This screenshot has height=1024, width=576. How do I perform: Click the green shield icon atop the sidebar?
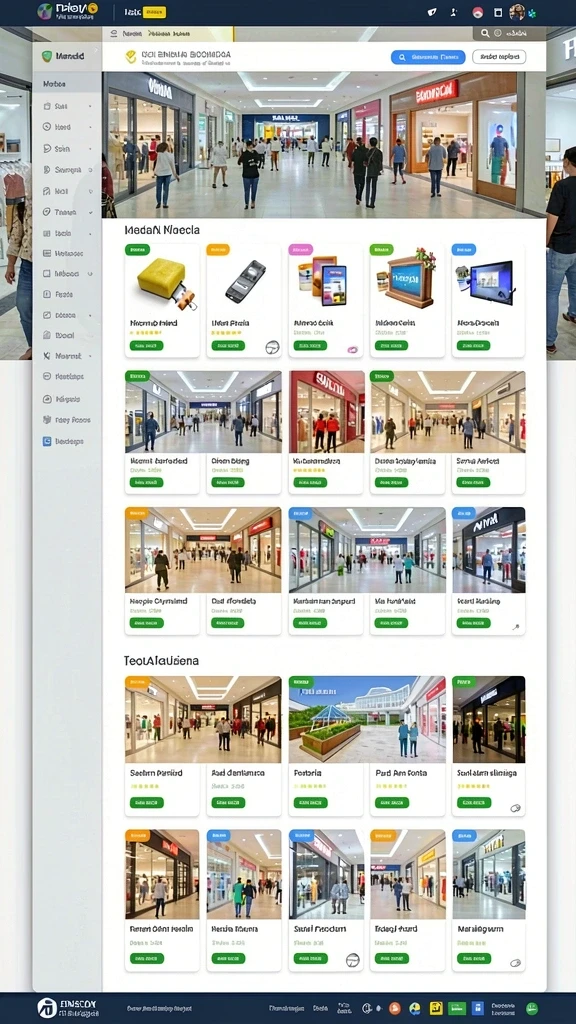46,56
